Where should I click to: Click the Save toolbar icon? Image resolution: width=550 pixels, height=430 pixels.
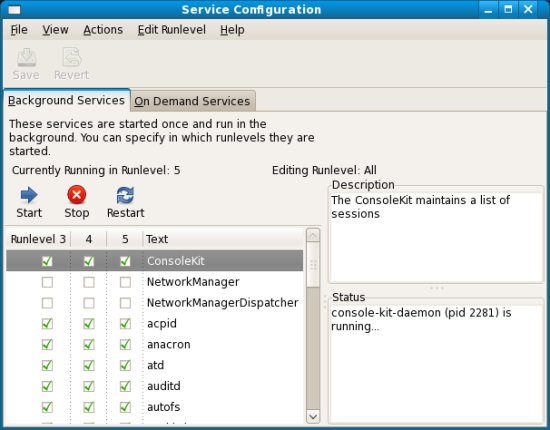[26, 58]
